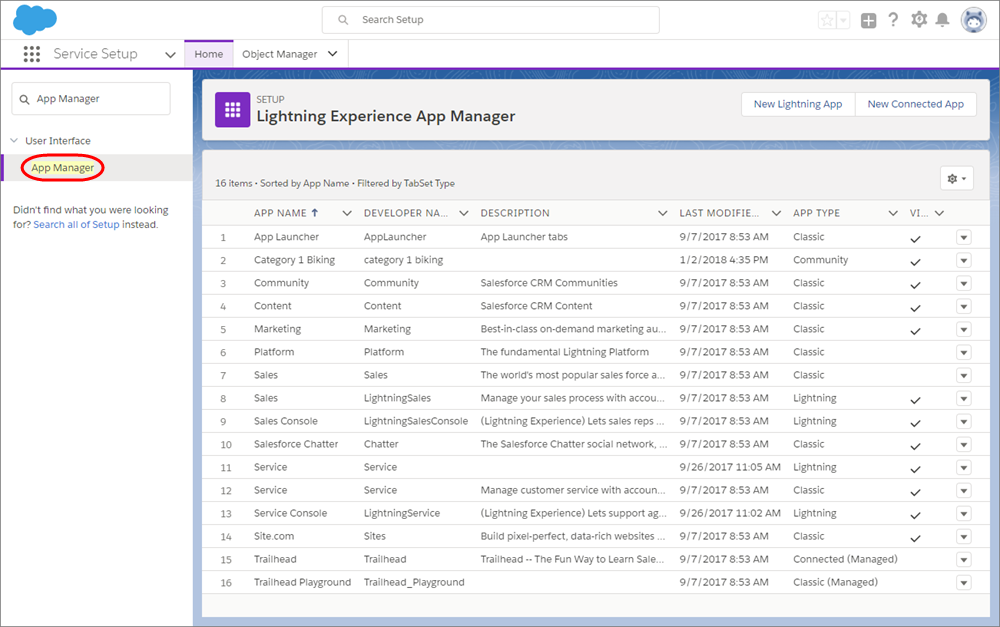Click the 1/2/2018 4:35 PM date cell
This screenshot has height=627, width=1000.
[723, 260]
